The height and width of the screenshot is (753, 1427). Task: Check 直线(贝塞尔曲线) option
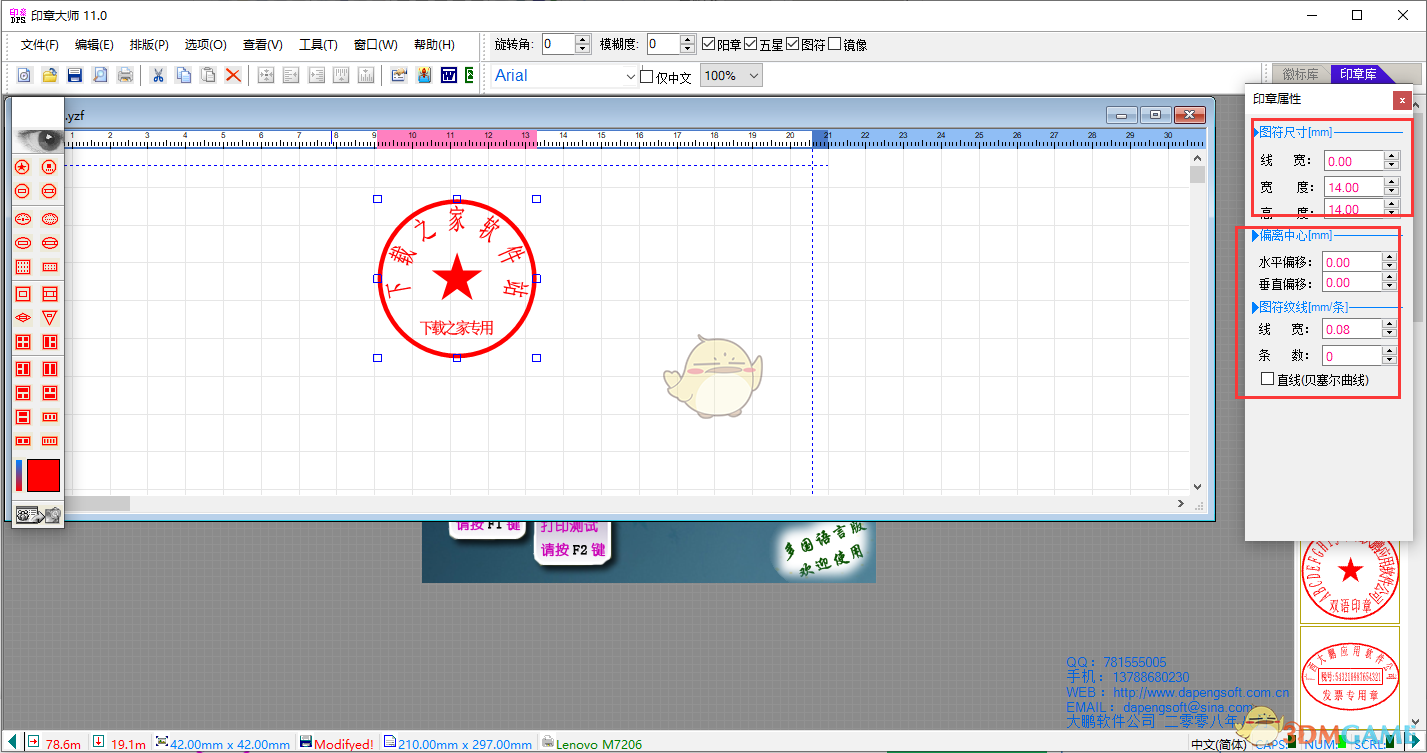click(x=1268, y=379)
